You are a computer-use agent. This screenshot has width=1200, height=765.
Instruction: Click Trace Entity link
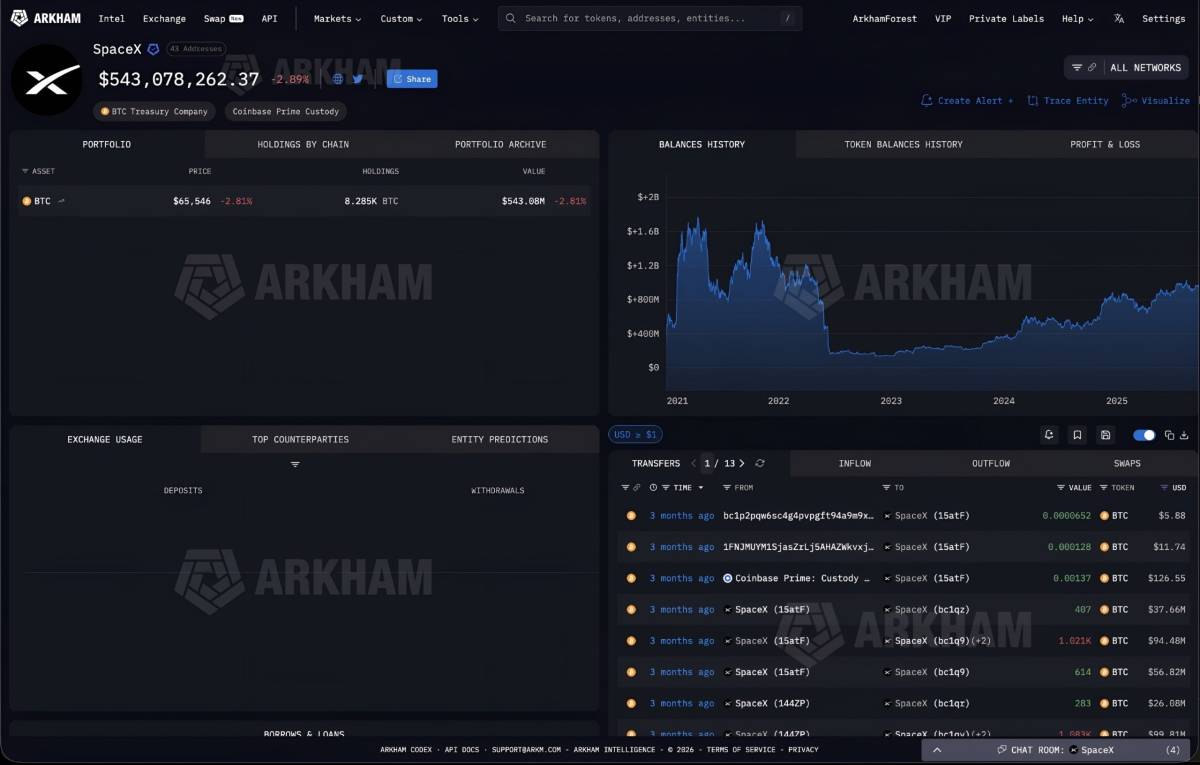[x=1068, y=101]
